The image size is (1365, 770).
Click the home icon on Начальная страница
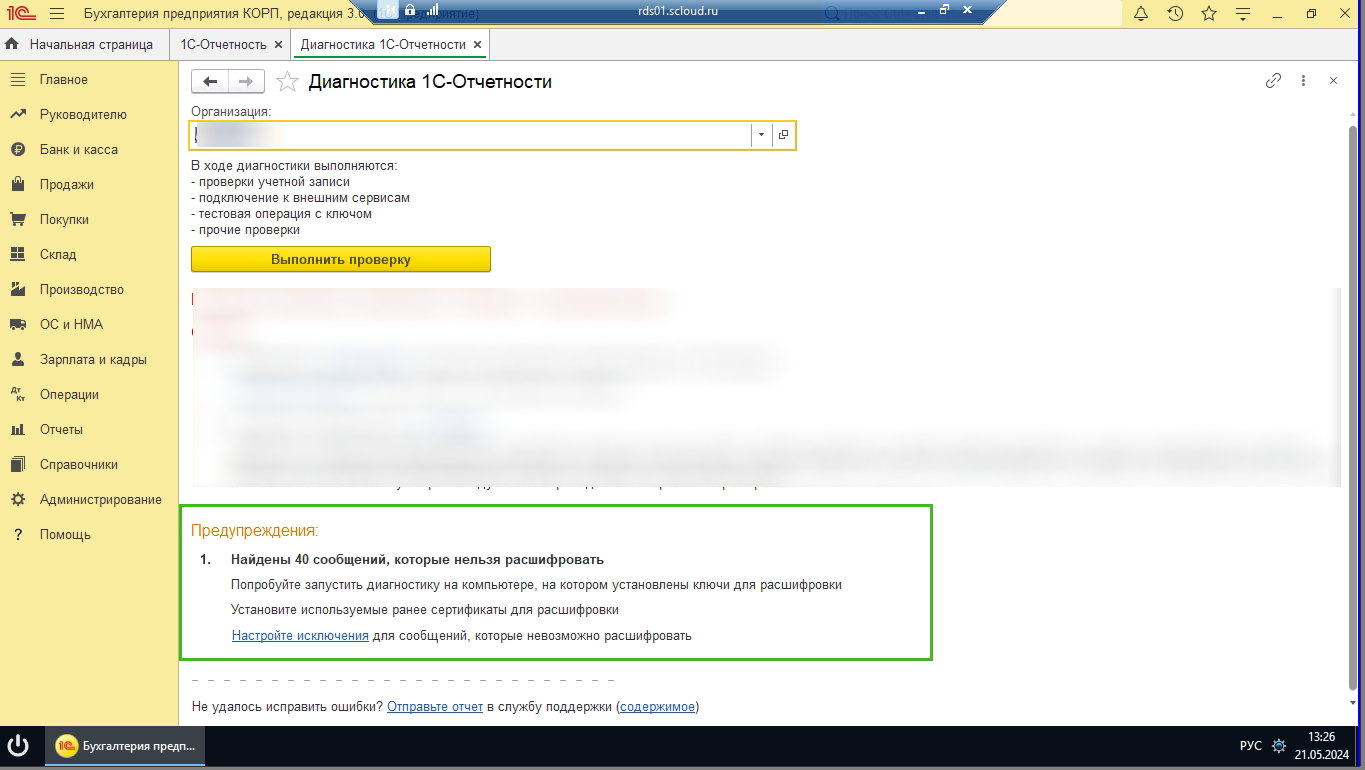[12, 45]
